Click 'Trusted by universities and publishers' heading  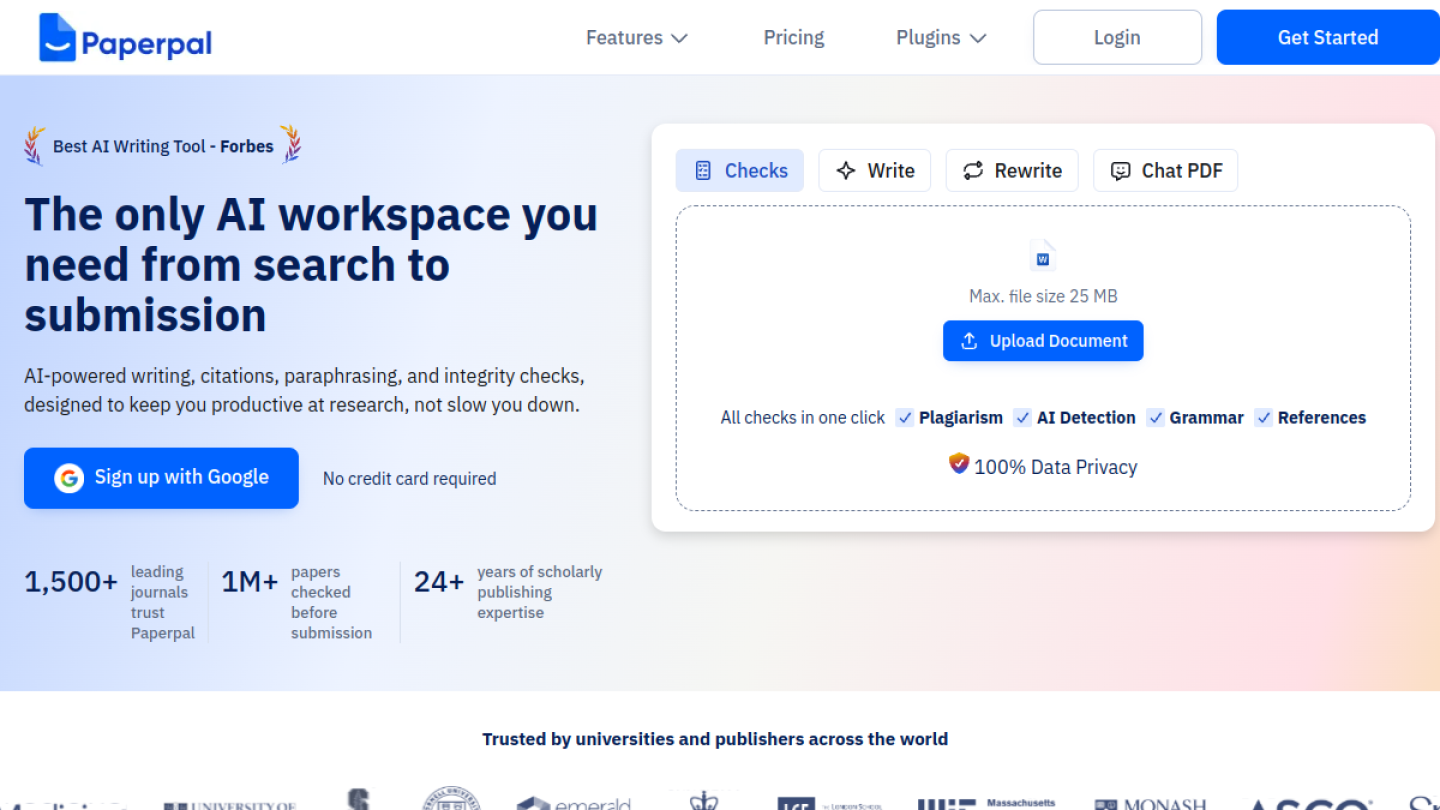tap(715, 740)
